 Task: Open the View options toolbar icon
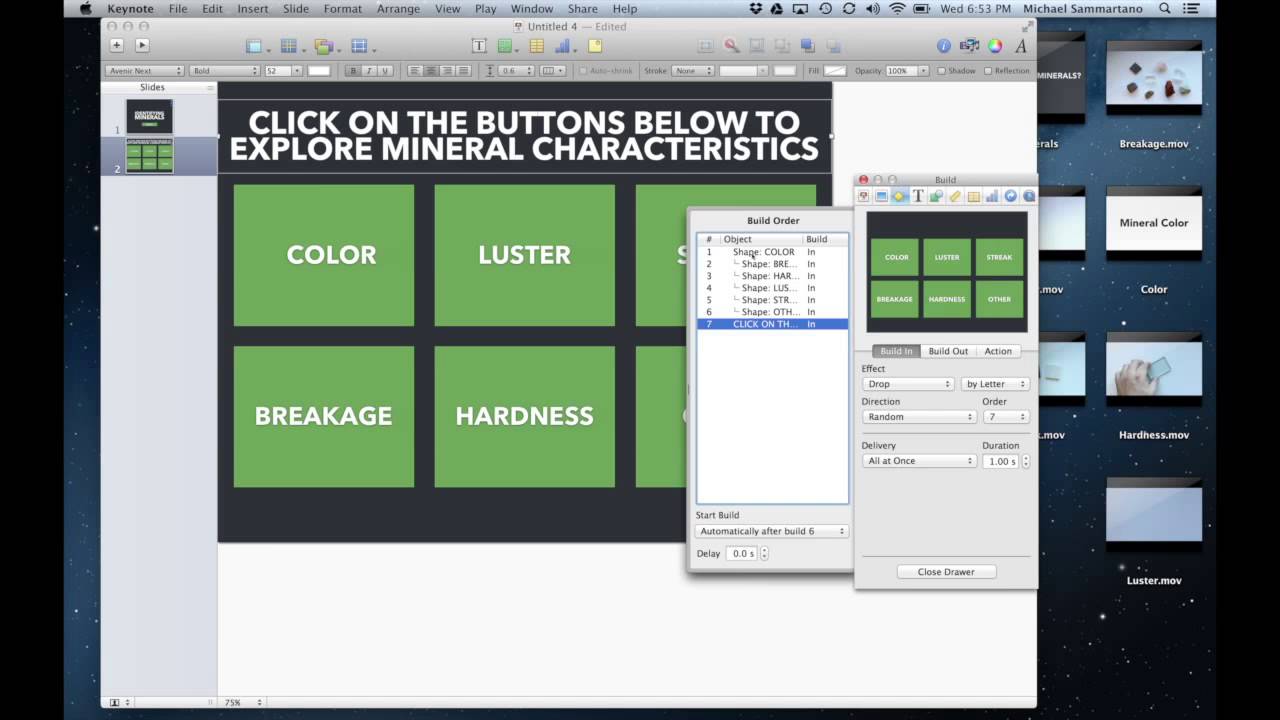click(256, 46)
